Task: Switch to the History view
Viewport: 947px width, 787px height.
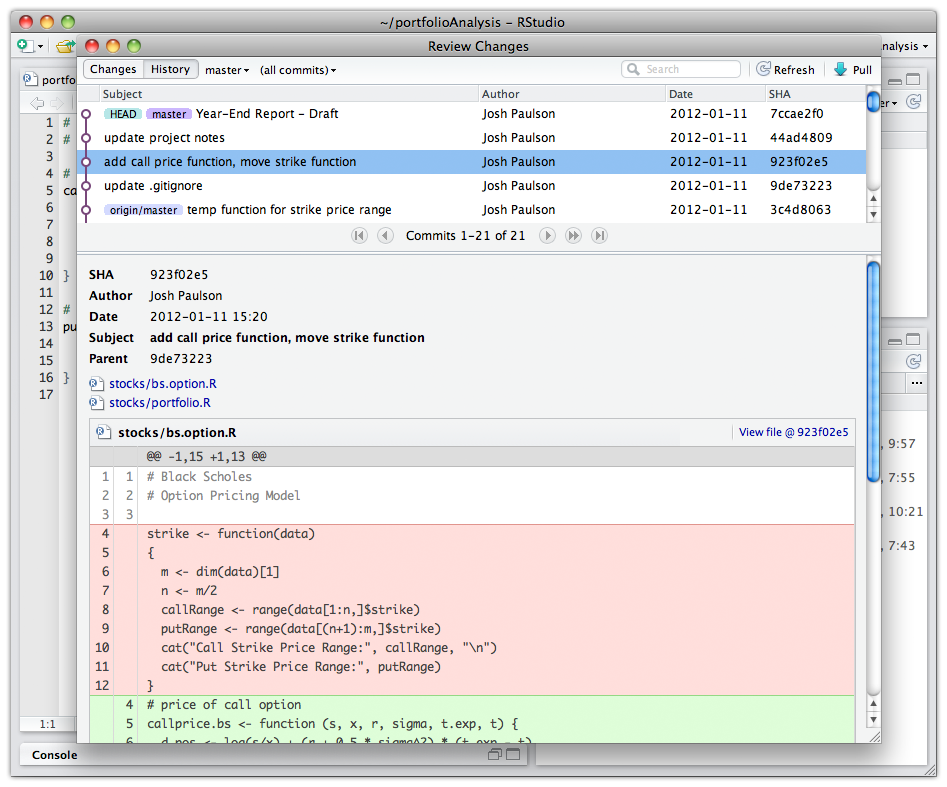Action: 170,70
